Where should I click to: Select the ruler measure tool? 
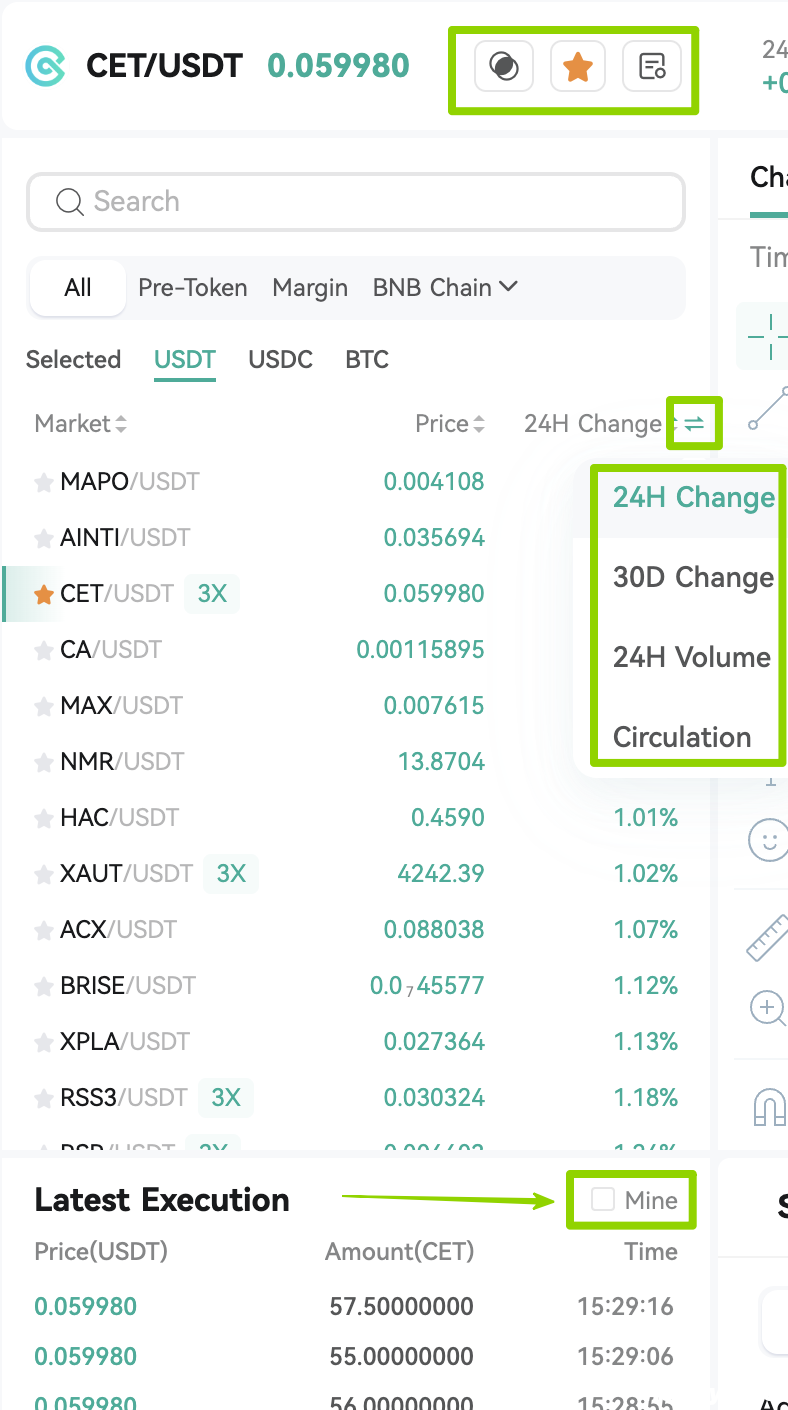pos(768,936)
